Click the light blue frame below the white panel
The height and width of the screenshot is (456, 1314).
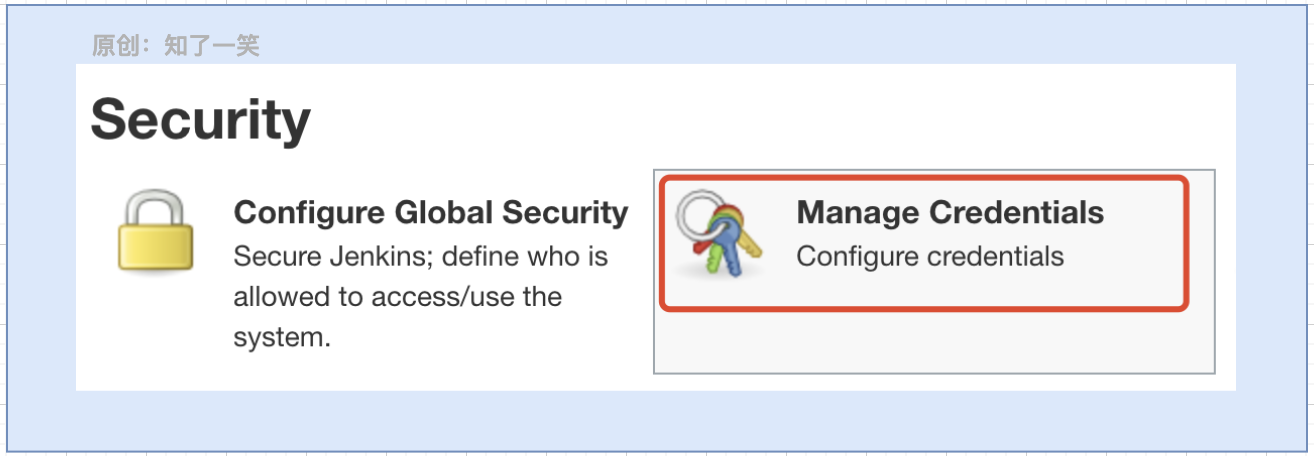(x=656, y=420)
